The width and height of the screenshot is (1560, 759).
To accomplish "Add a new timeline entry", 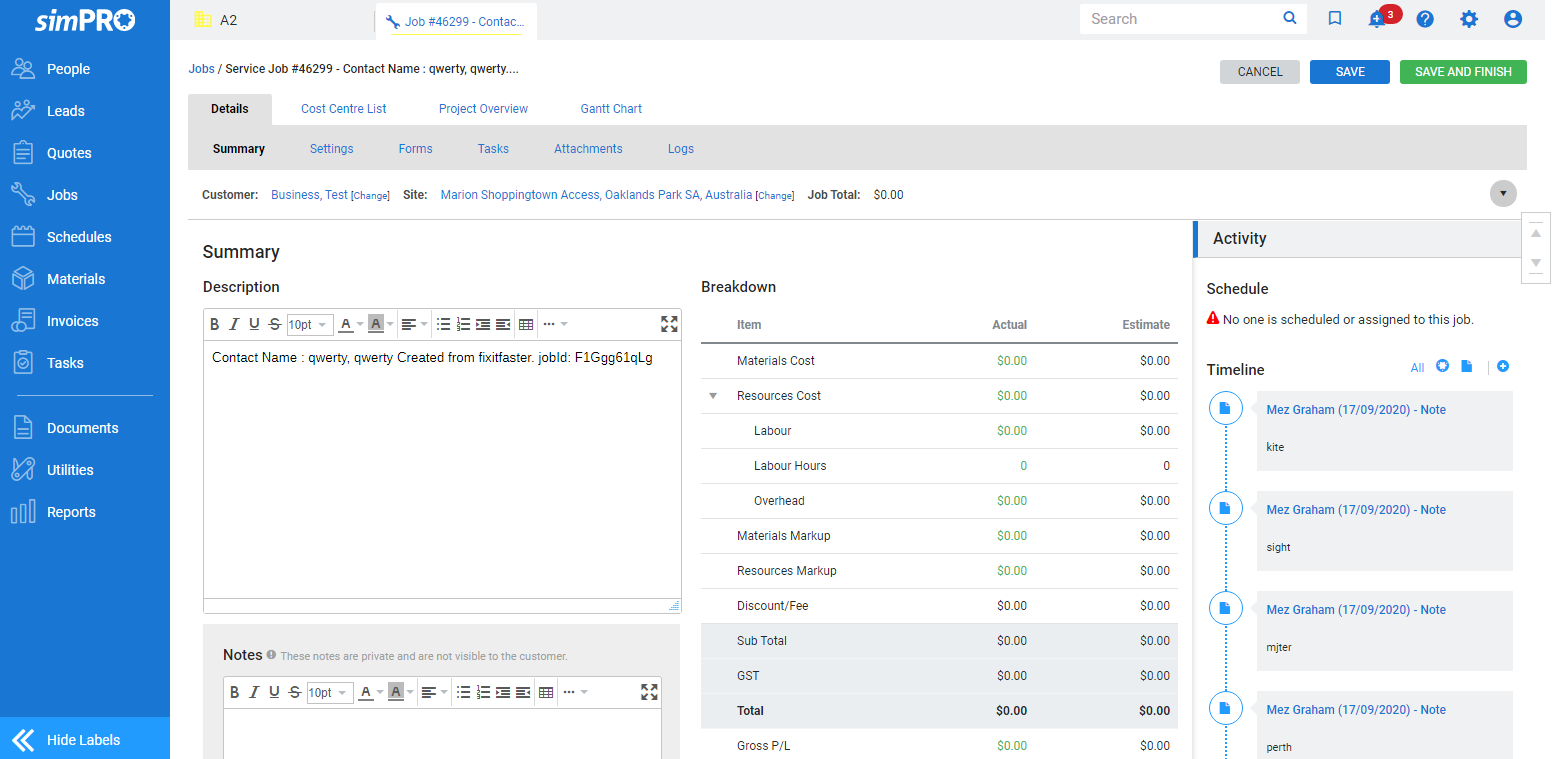I will pos(1503,367).
